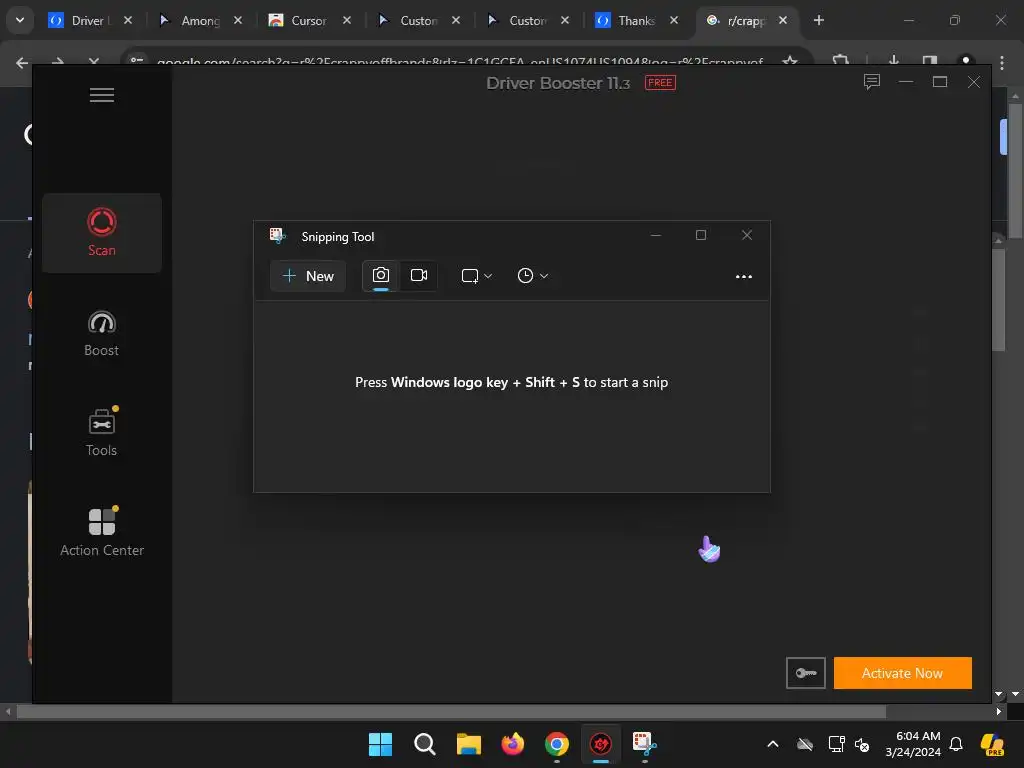Open Chrome three-dot menu
Screen dimensions: 1024x768
point(1002,63)
